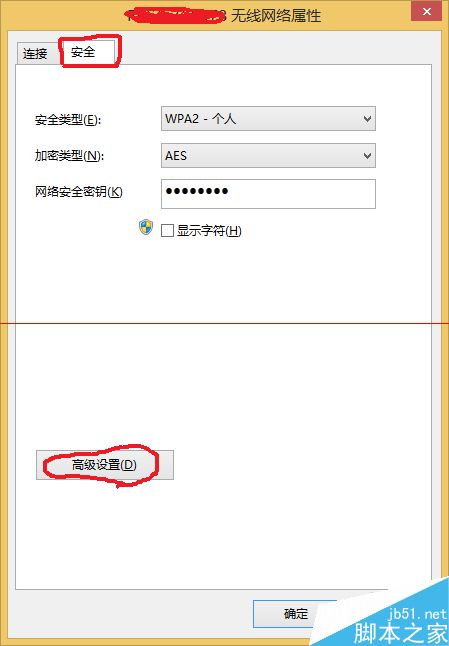Screen dimensions: 449x646
Task: Click the 安全类型(E) label
Action: [x=68, y=120]
